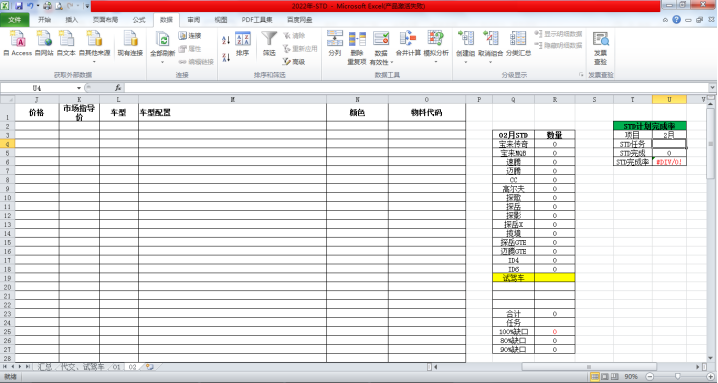Switch to 百度网盘 tab

(299, 20)
